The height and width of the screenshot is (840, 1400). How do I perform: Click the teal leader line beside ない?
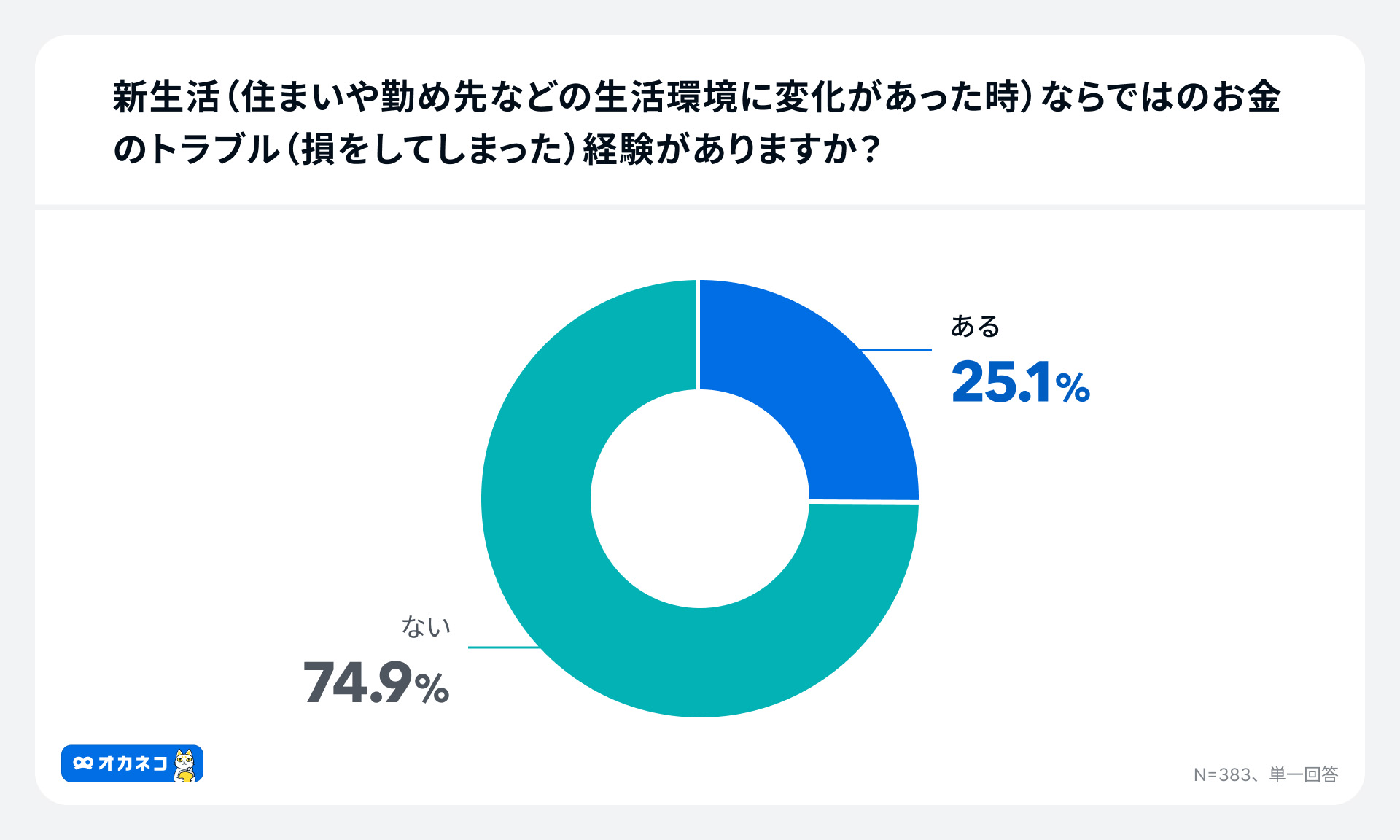click(503, 647)
